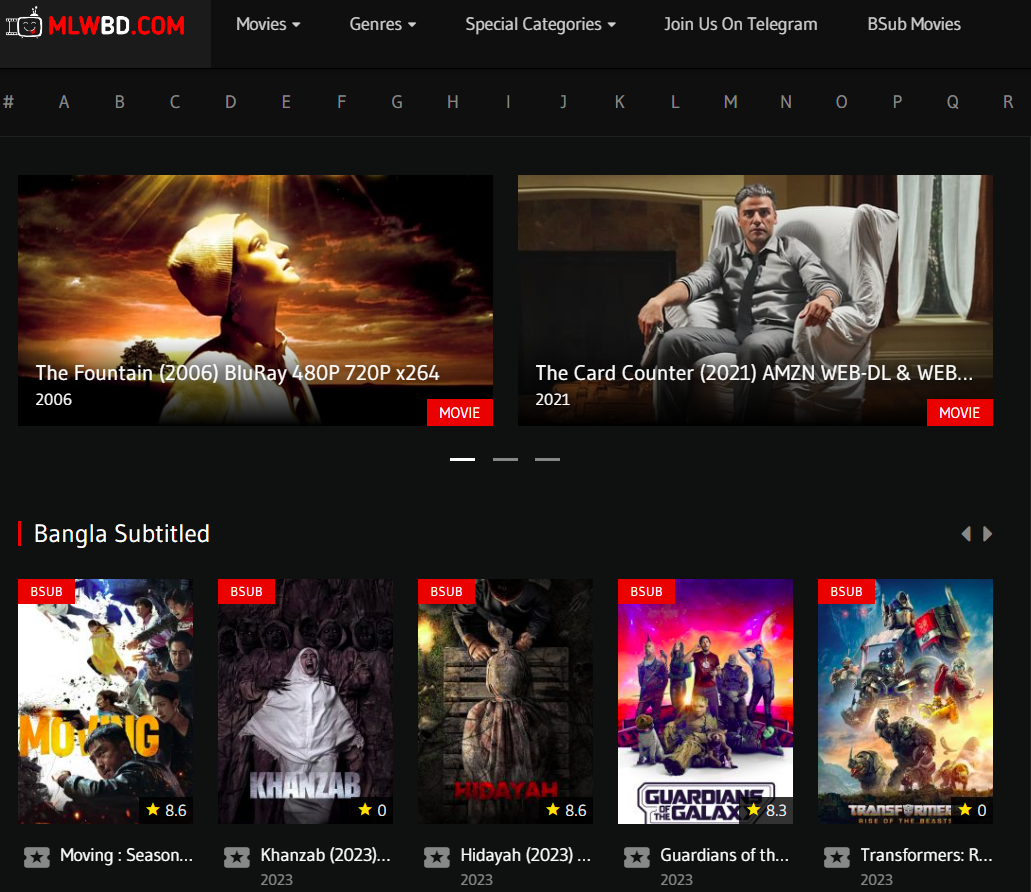Open Khanzab poster thumbnail
Image resolution: width=1031 pixels, height=892 pixels.
(x=306, y=701)
